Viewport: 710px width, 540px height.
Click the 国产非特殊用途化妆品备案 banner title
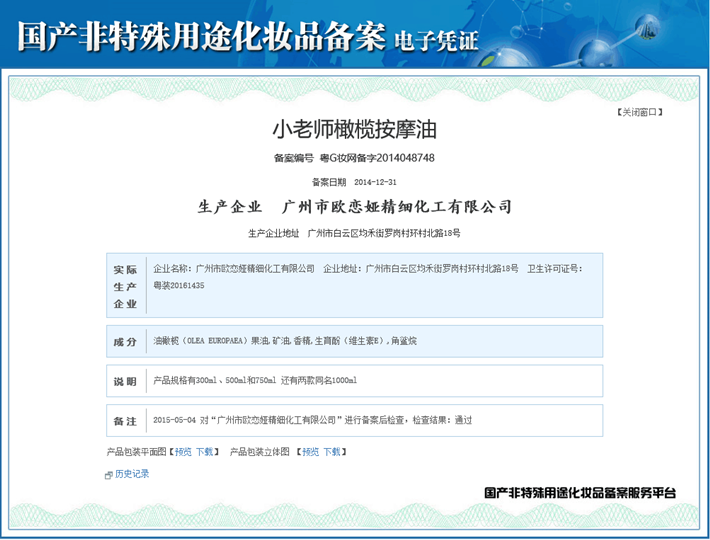[x=202, y=36]
